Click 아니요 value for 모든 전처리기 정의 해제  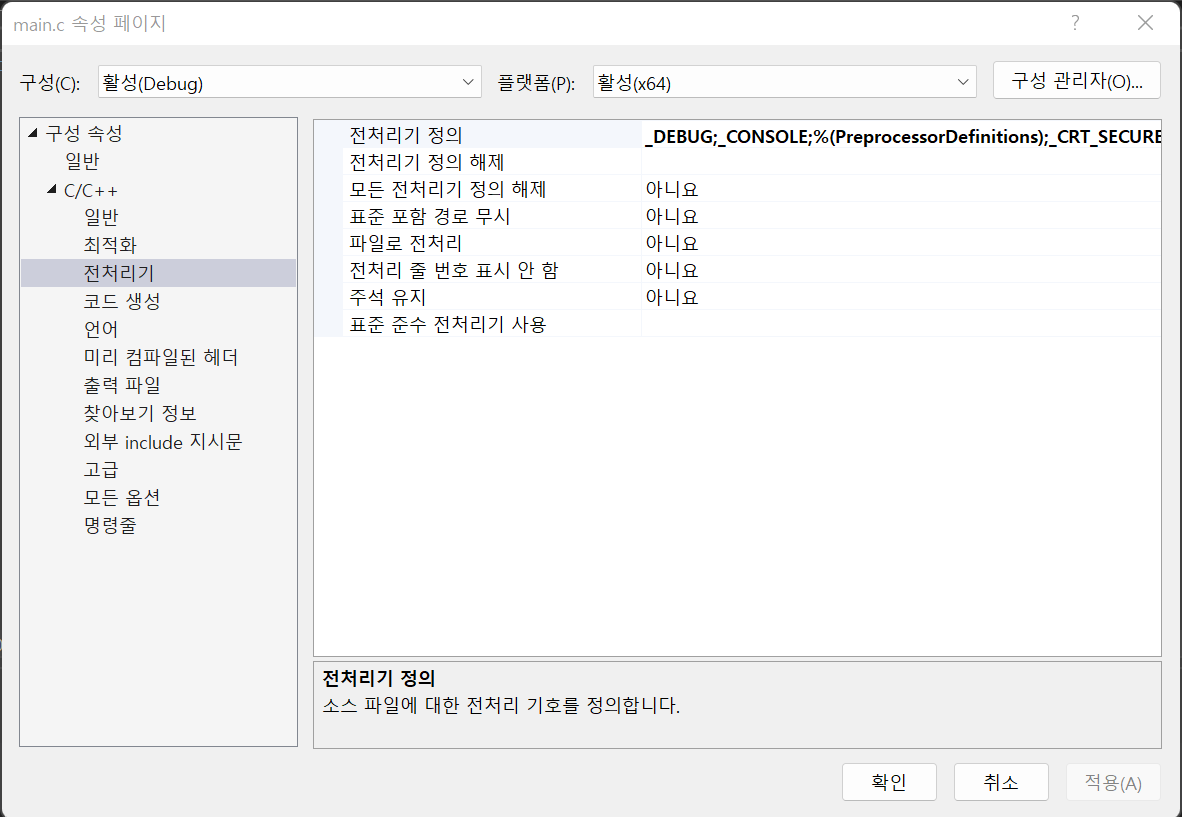point(672,189)
